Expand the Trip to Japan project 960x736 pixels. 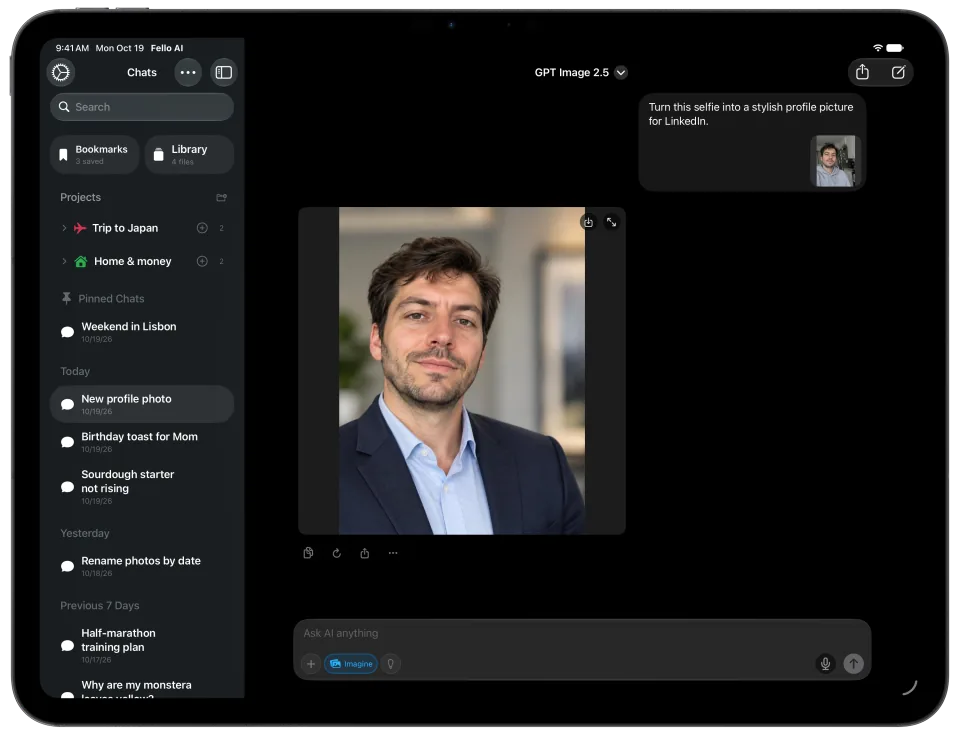click(64, 228)
